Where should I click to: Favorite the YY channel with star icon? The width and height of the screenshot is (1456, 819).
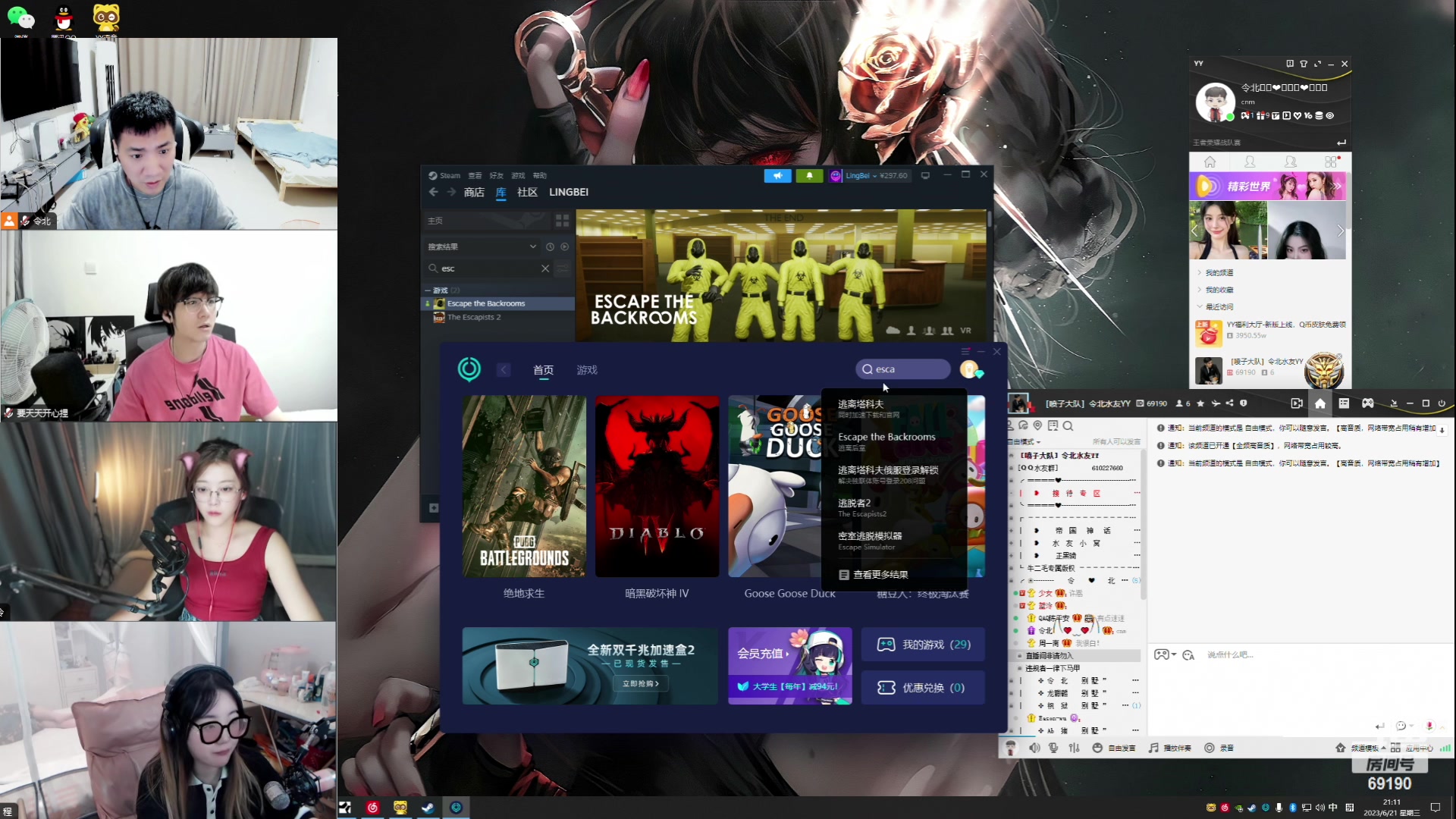coord(1200,403)
